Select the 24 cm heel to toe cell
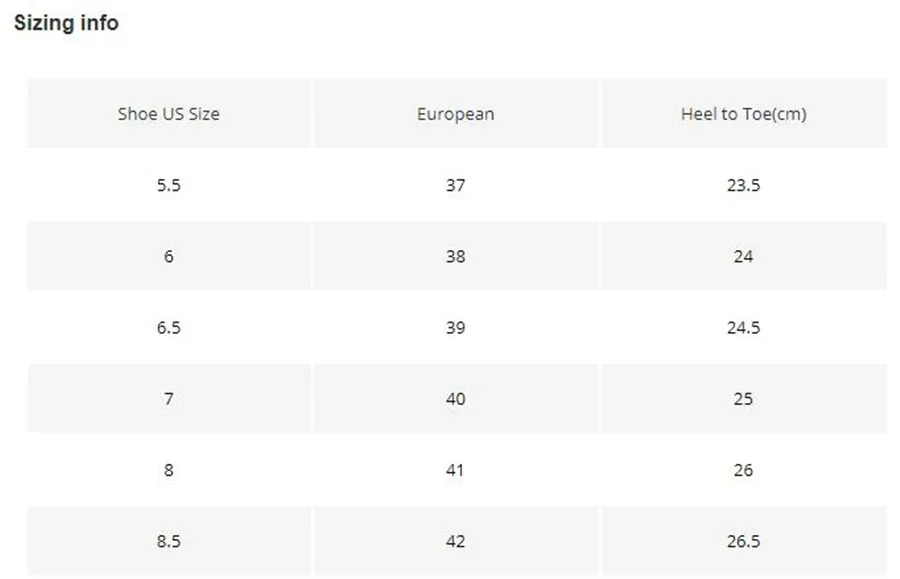This screenshot has width=900, height=579. [x=743, y=256]
